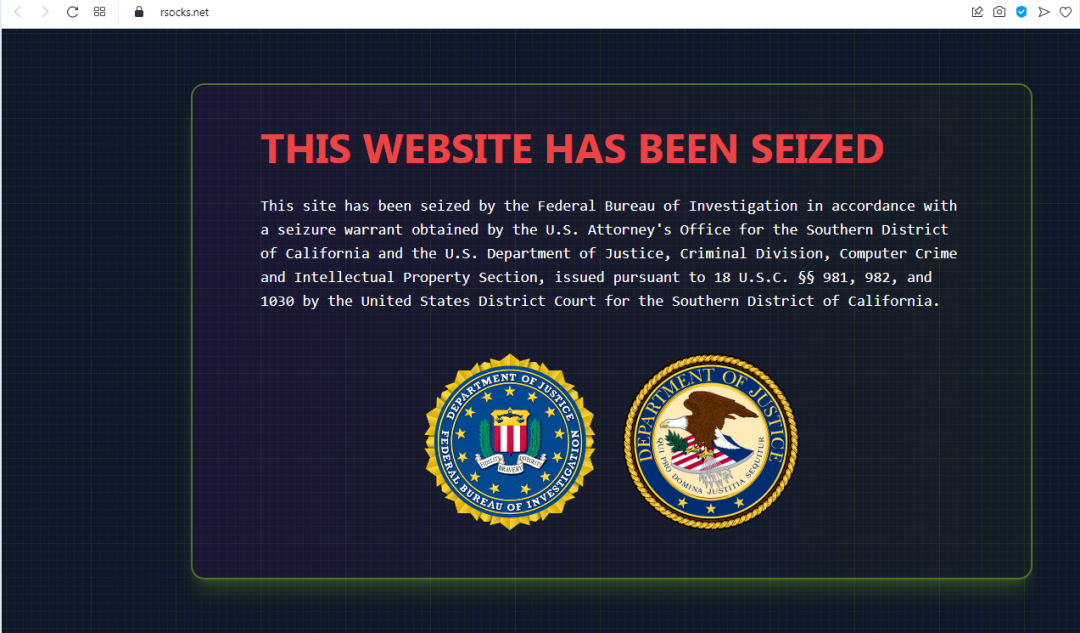The height and width of the screenshot is (633, 1080).
Task: Click the FBI seal image
Action: pos(510,442)
